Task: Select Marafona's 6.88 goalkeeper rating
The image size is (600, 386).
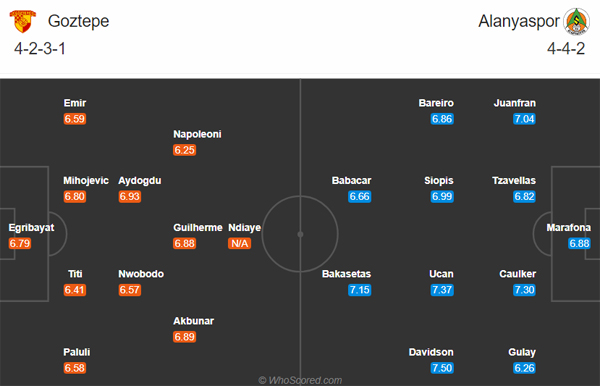Action: point(579,243)
